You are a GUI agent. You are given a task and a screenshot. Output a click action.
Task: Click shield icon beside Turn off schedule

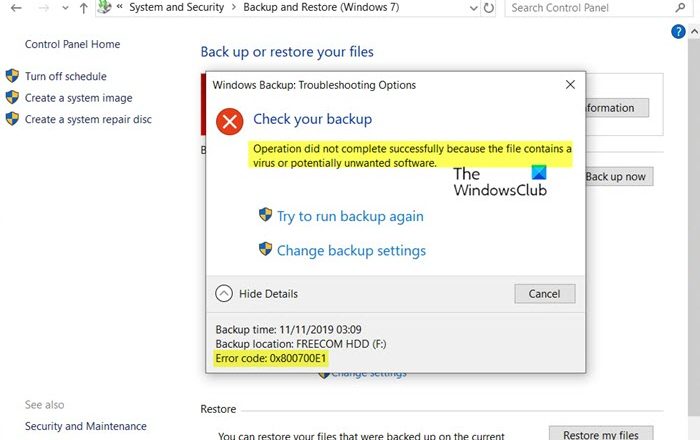pyautogui.click(x=12, y=76)
